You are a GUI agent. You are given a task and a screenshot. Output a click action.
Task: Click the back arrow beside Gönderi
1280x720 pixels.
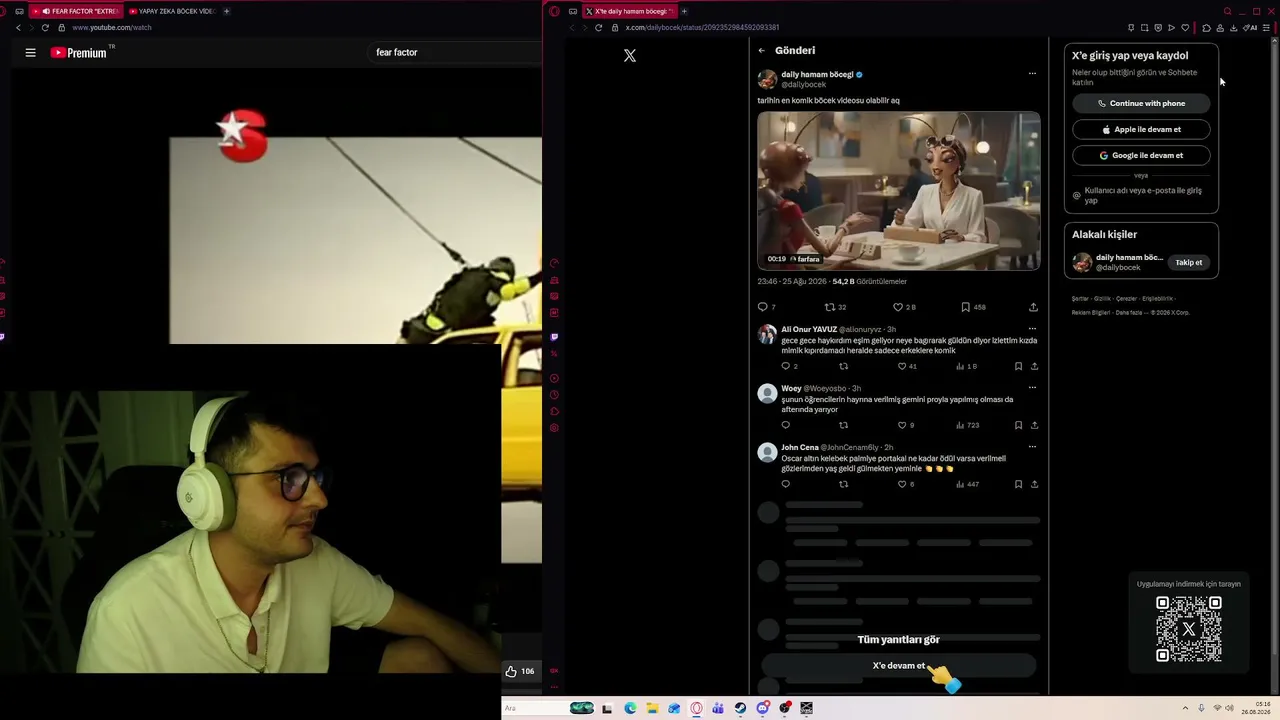click(x=761, y=50)
